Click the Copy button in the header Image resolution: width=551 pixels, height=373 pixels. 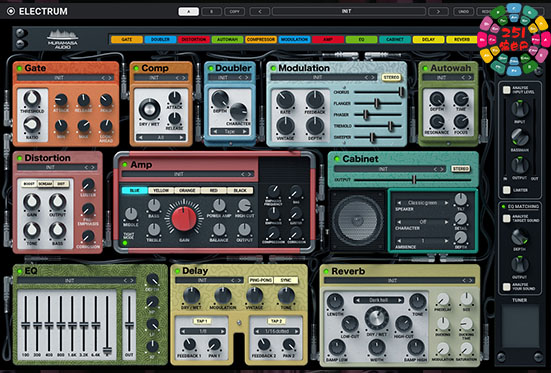(235, 12)
